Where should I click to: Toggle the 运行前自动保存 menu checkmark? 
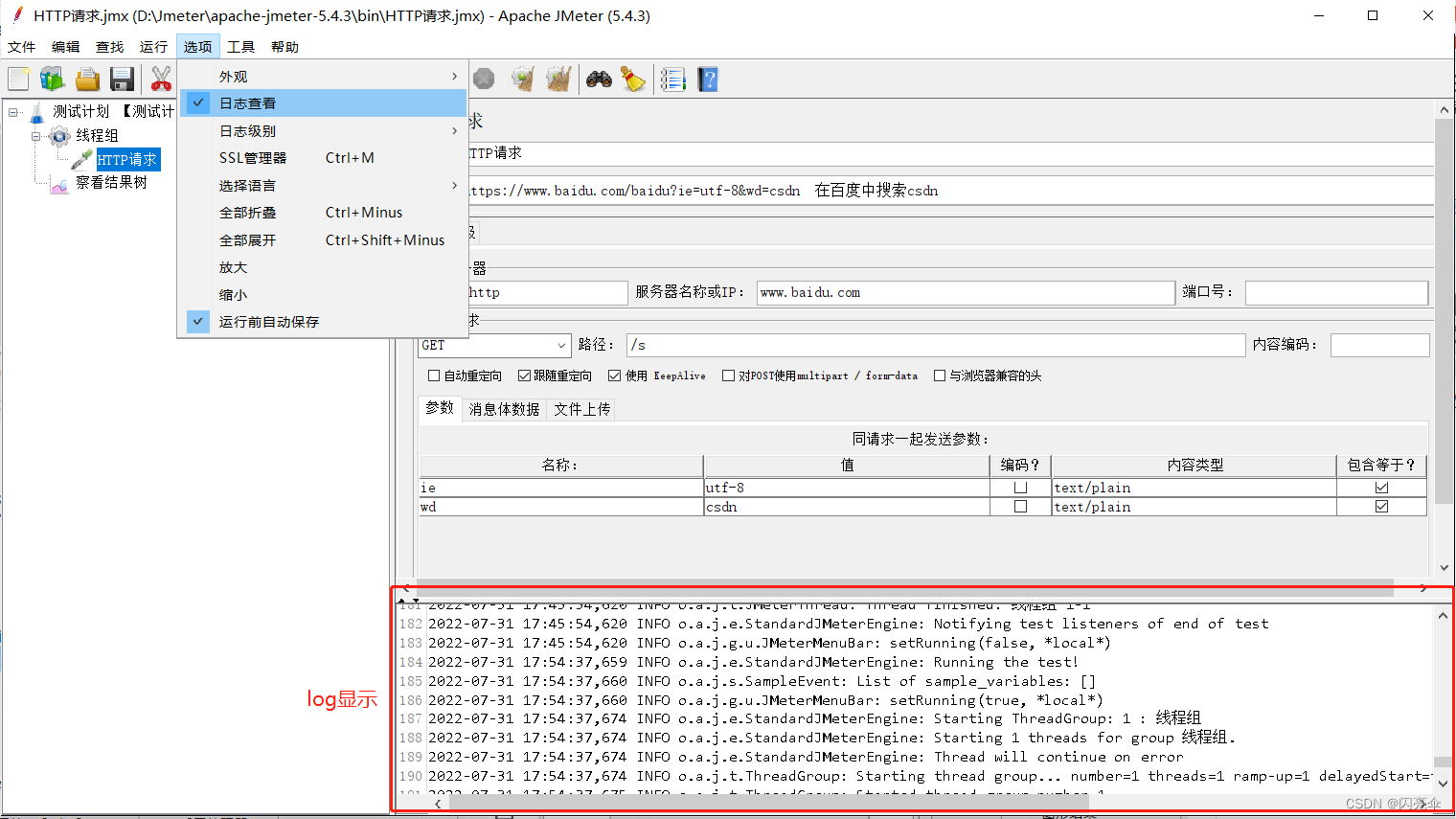[197, 321]
